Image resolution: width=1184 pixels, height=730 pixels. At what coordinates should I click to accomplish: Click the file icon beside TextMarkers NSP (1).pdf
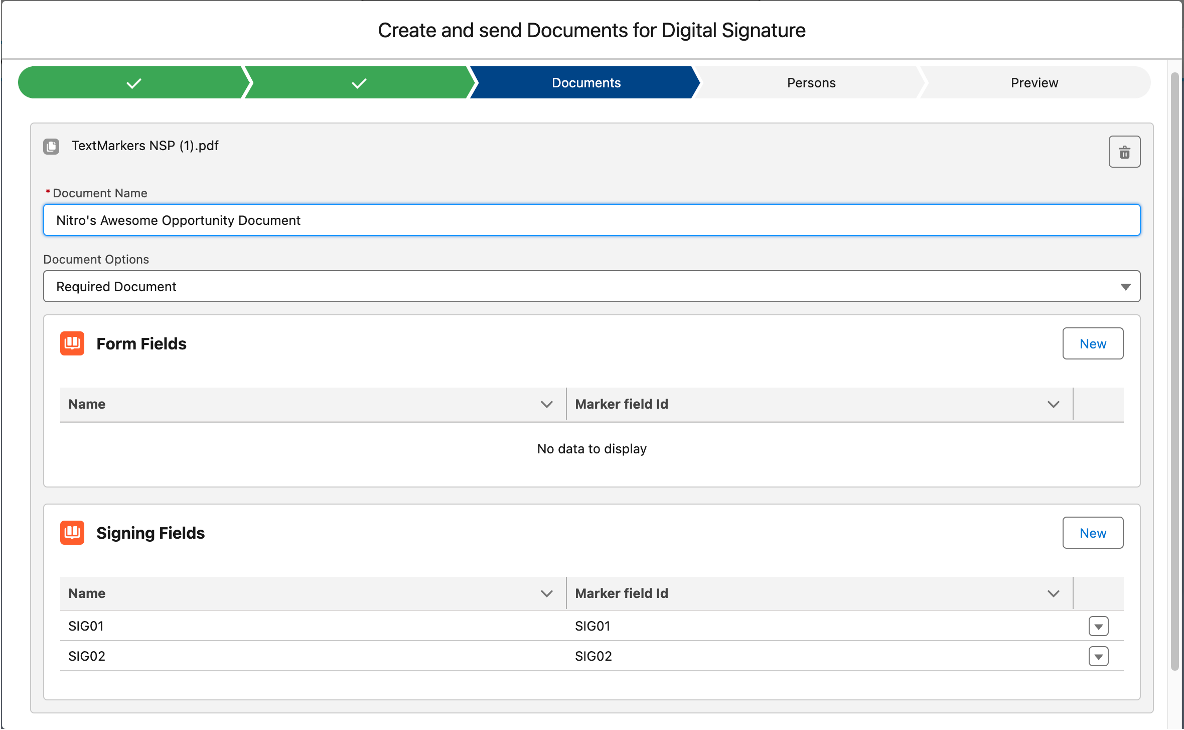tap(51, 147)
